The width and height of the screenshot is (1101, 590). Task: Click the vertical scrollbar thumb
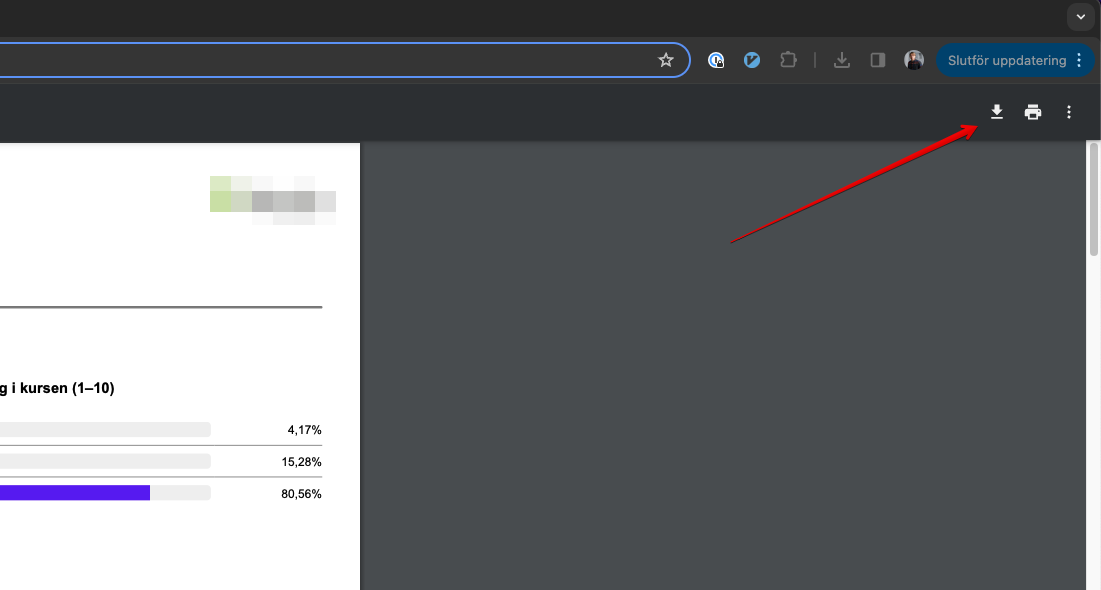(1094, 200)
